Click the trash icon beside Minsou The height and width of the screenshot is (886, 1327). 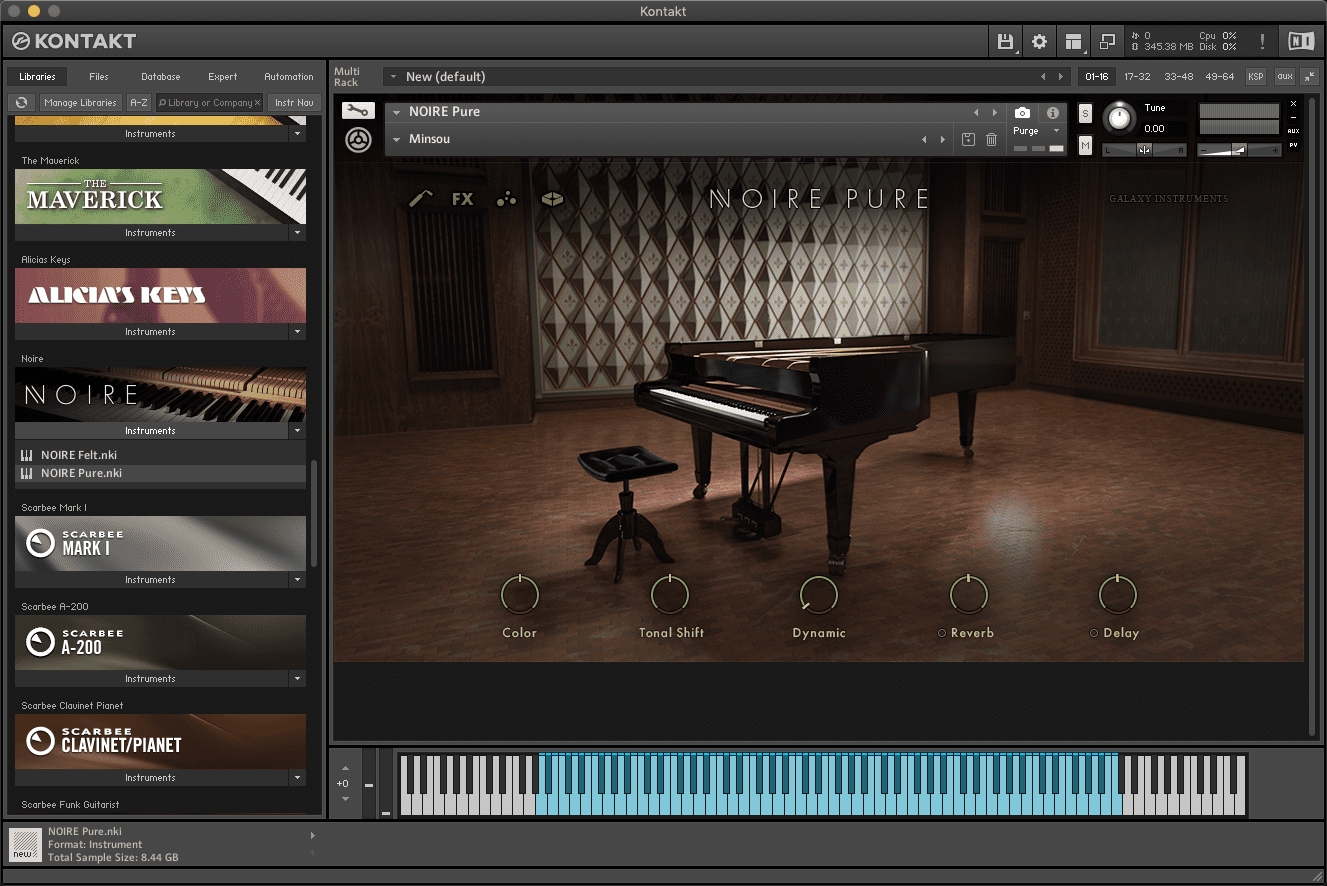[x=991, y=140]
